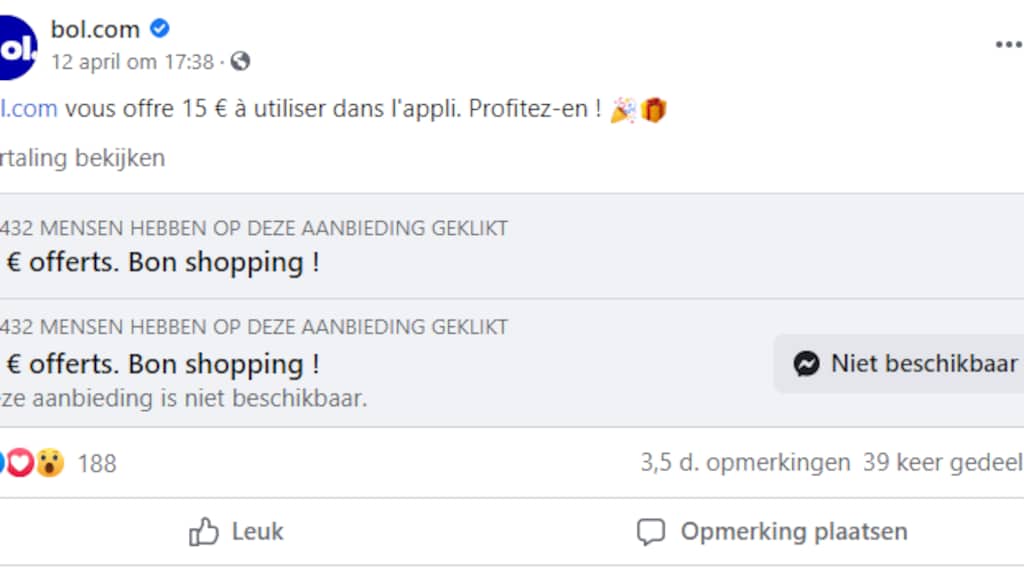Click the bol.com profile logo
The image size is (1024, 576).
pyautogui.click(x=14, y=46)
